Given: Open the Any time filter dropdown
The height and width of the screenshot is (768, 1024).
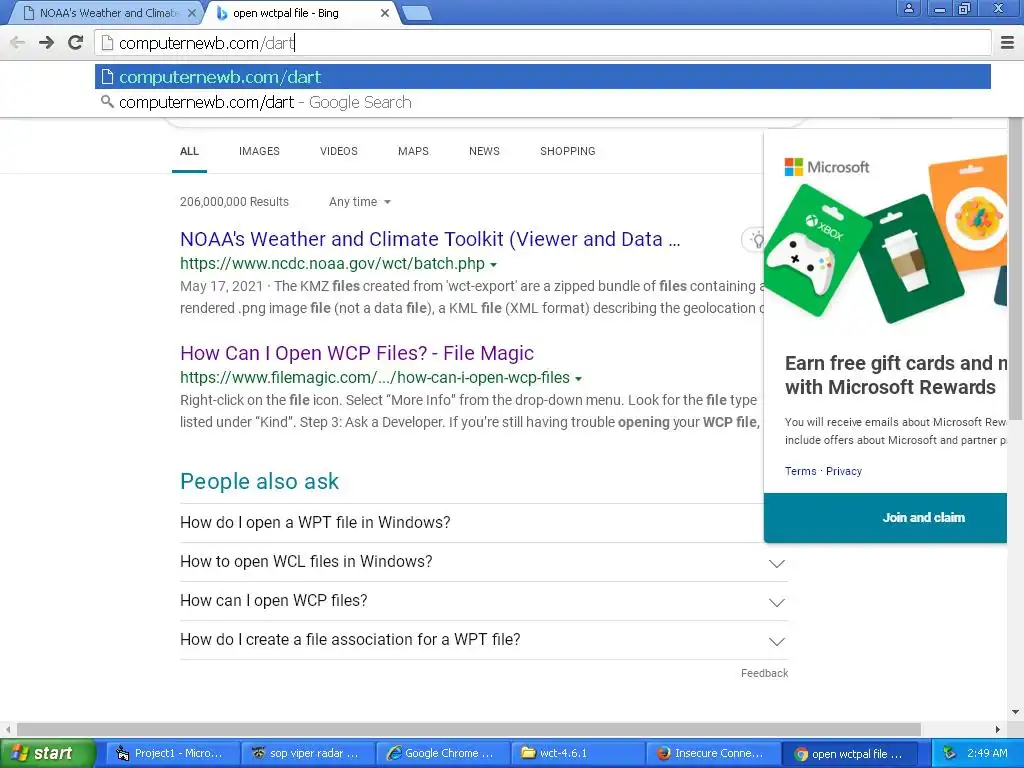Looking at the screenshot, I should tap(360, 202).
